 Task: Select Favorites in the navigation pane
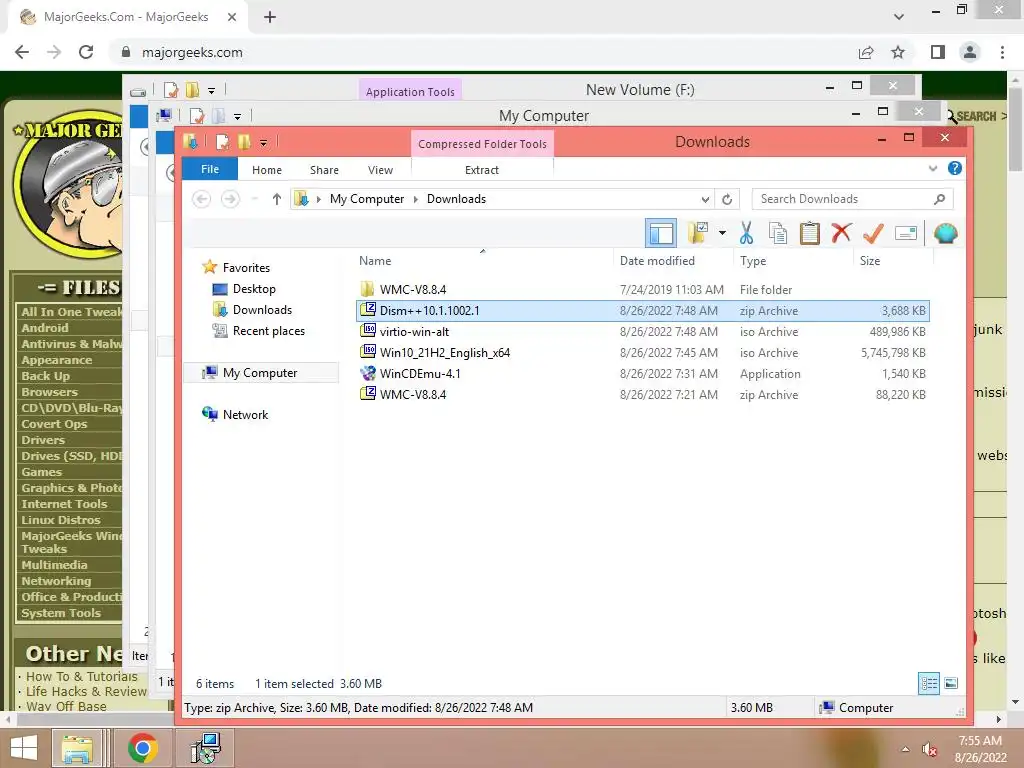[x=246, y=268]
